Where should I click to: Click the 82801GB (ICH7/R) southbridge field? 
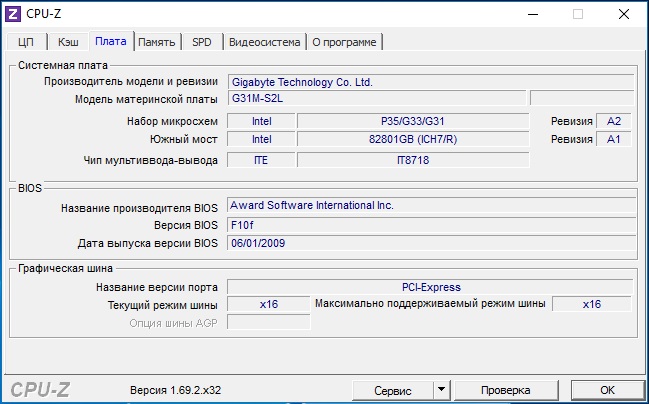(413, 139)
